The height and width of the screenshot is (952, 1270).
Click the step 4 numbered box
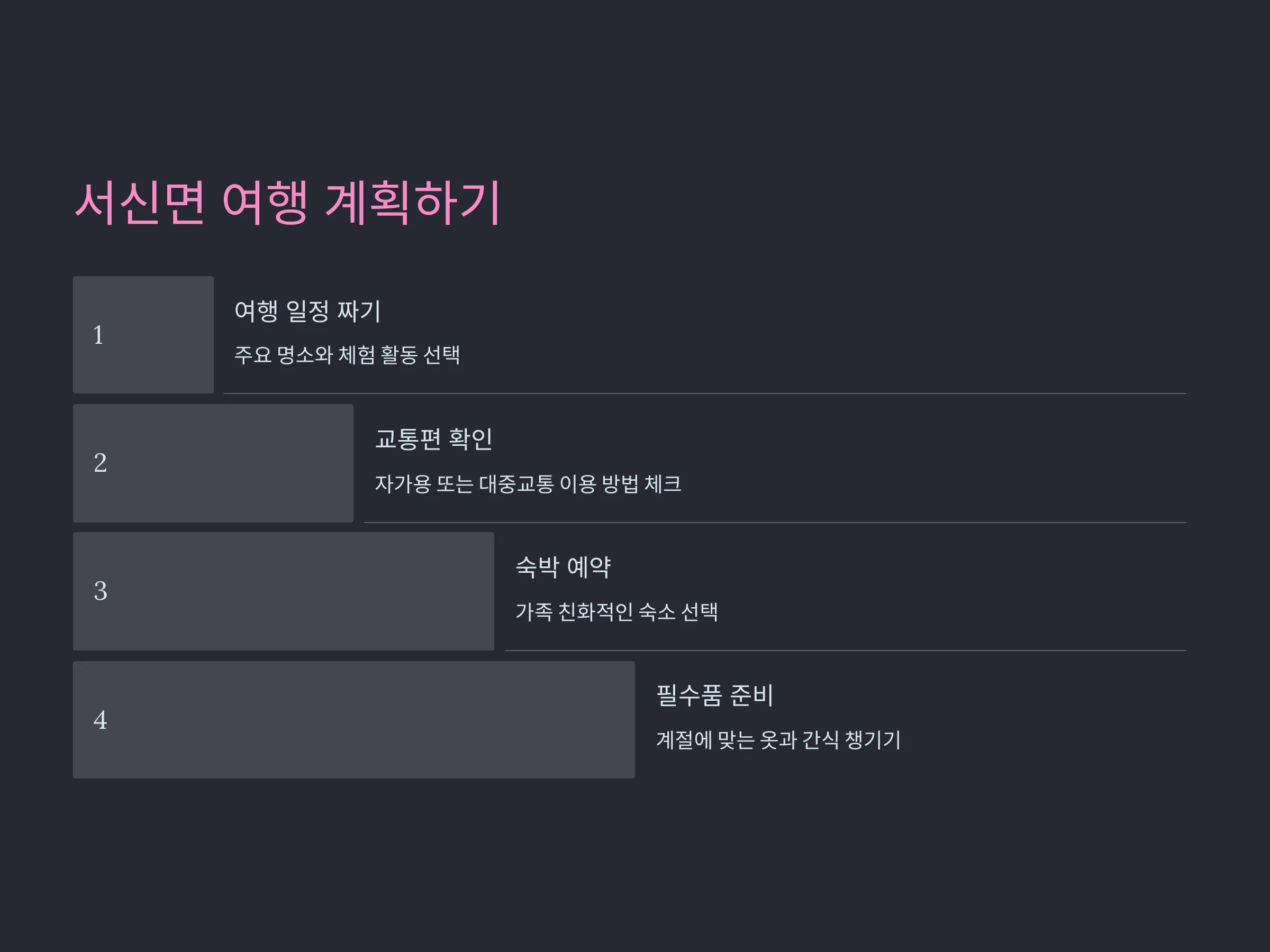[x=353, y=720]
